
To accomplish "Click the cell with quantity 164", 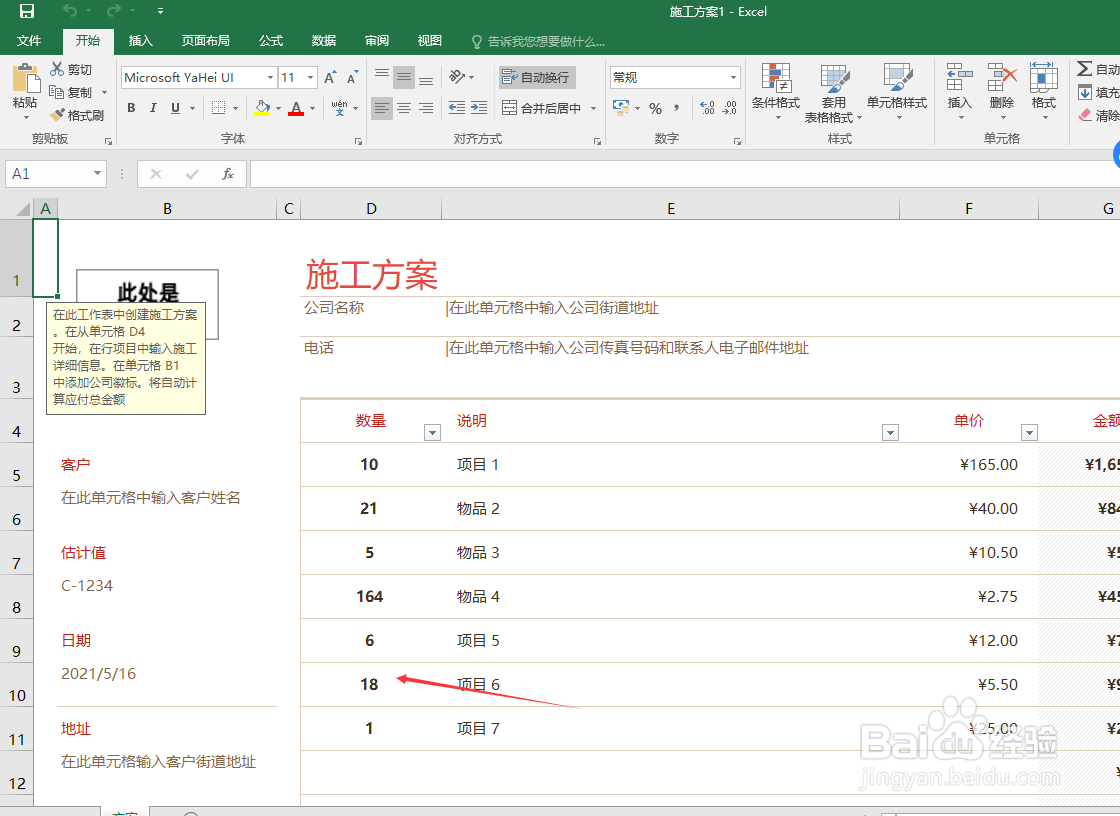I will click(x=371, y=597).
